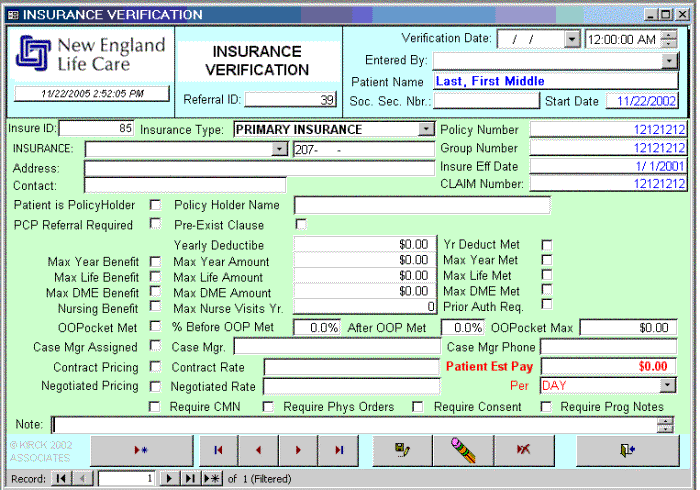Enable Require Consent checkbox

point(418,407)
